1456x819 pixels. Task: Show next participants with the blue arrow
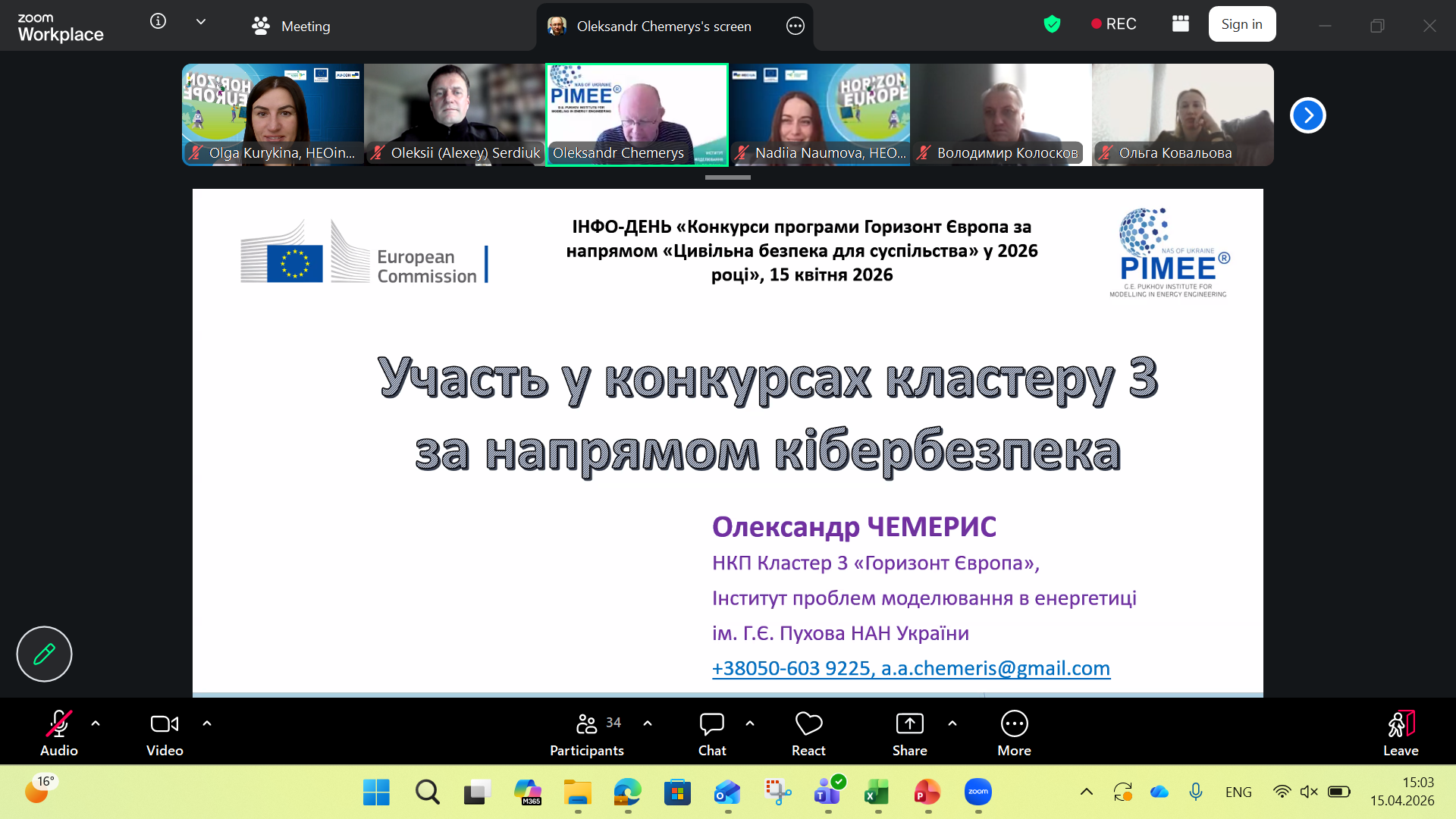[x=1307, y=115]
